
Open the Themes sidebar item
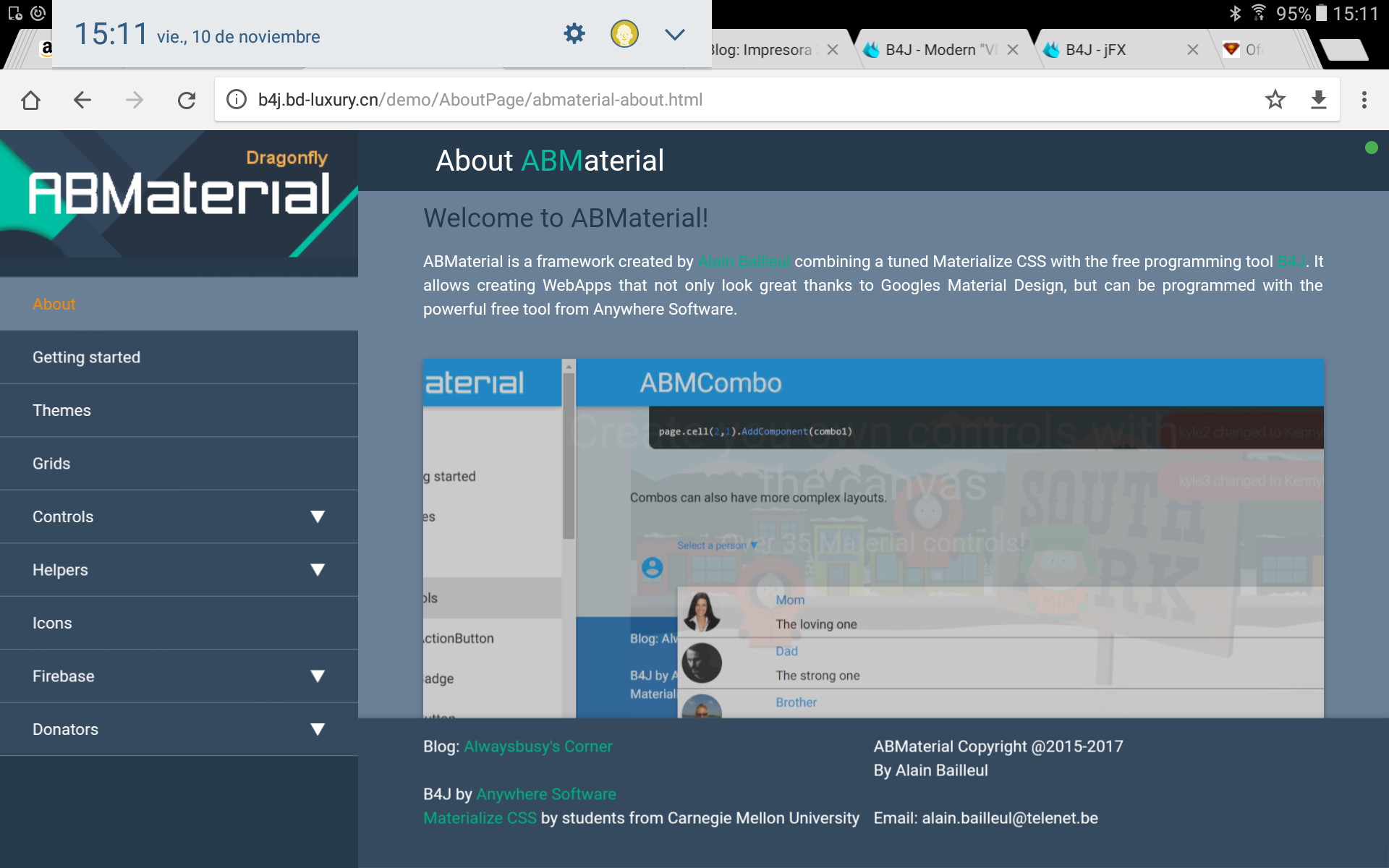click(x=62, y=410)
